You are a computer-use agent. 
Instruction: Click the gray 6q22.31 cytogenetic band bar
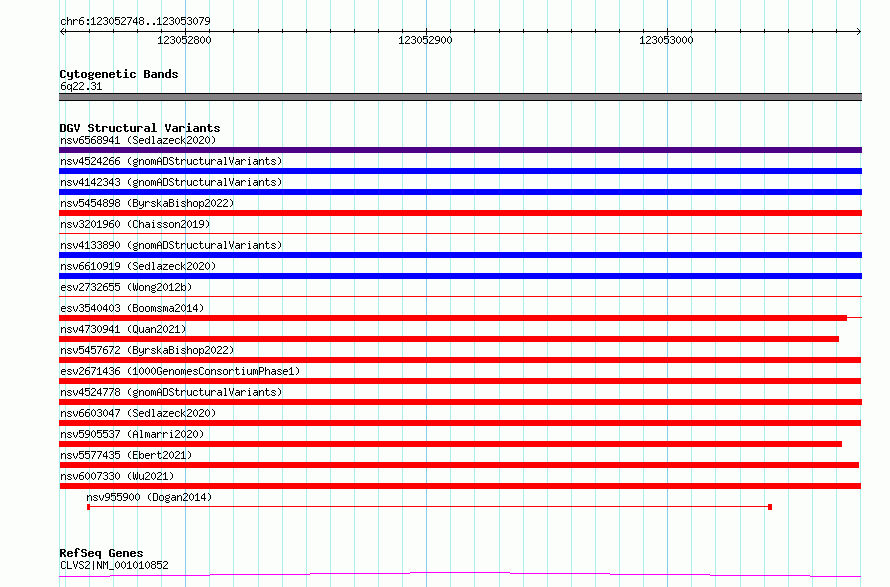460,97
